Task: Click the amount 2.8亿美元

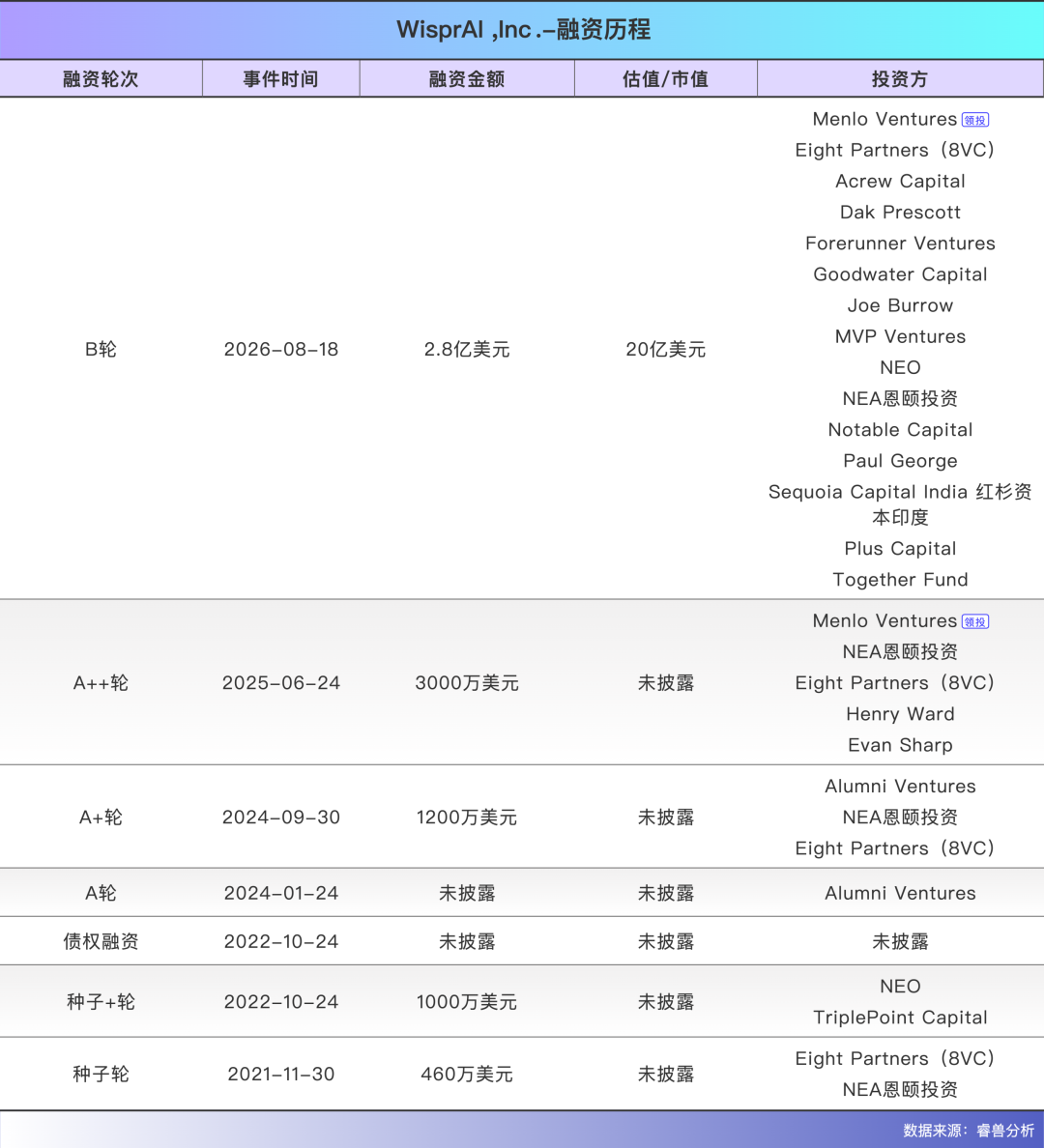Action: tap(467, 349)
